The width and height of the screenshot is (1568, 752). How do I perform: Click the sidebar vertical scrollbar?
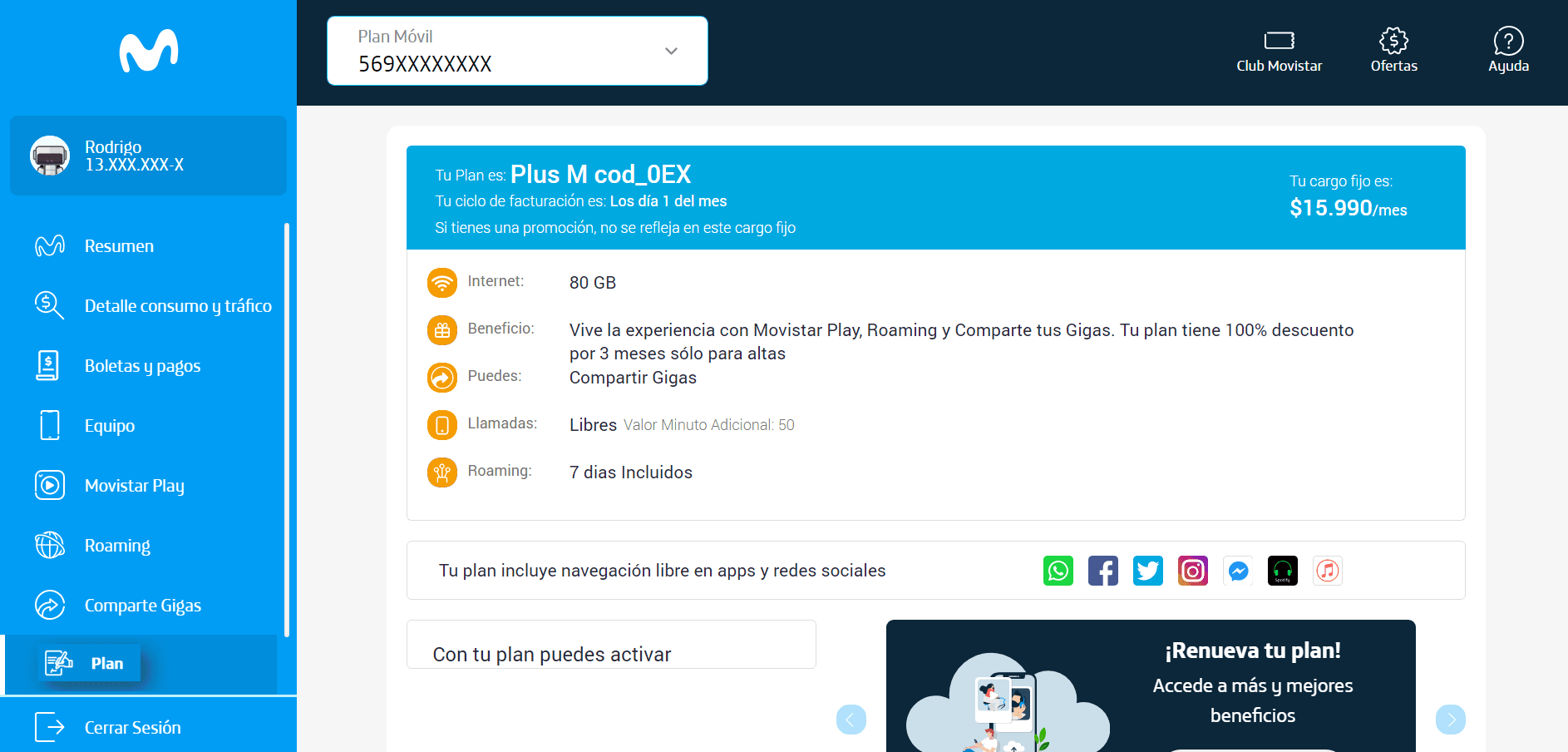[287, 429]
